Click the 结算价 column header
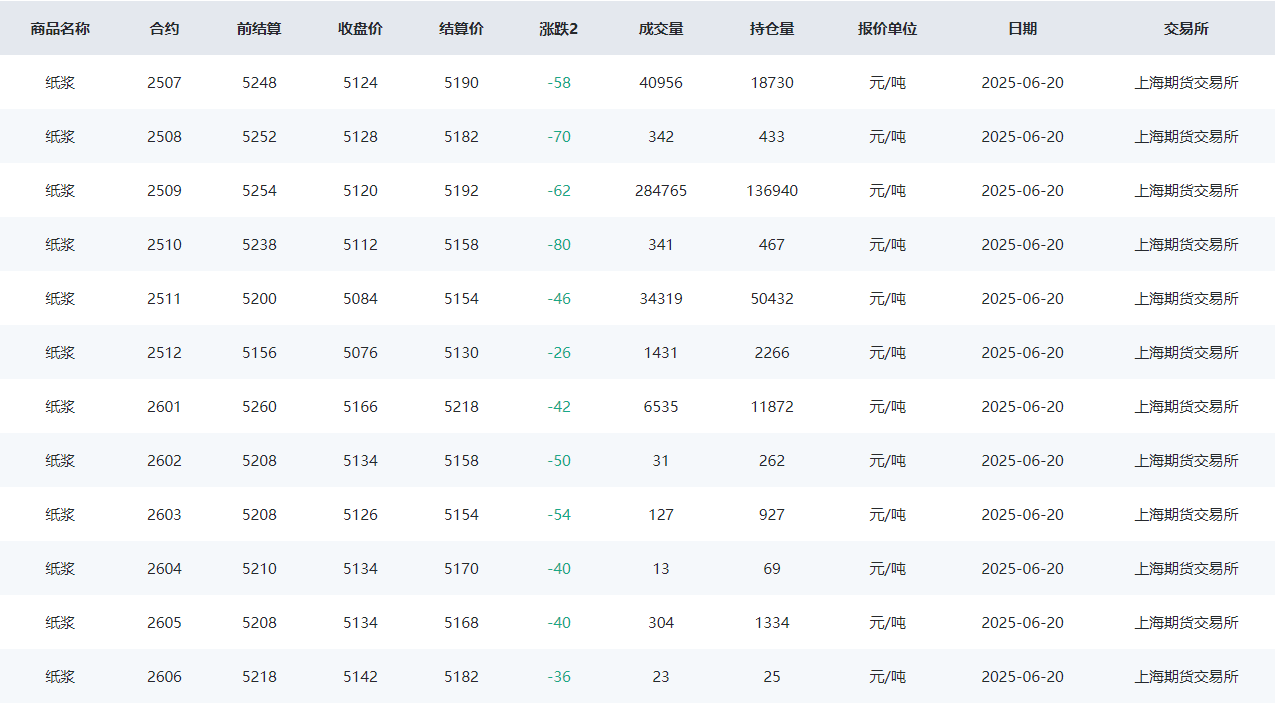 point(461,29)
